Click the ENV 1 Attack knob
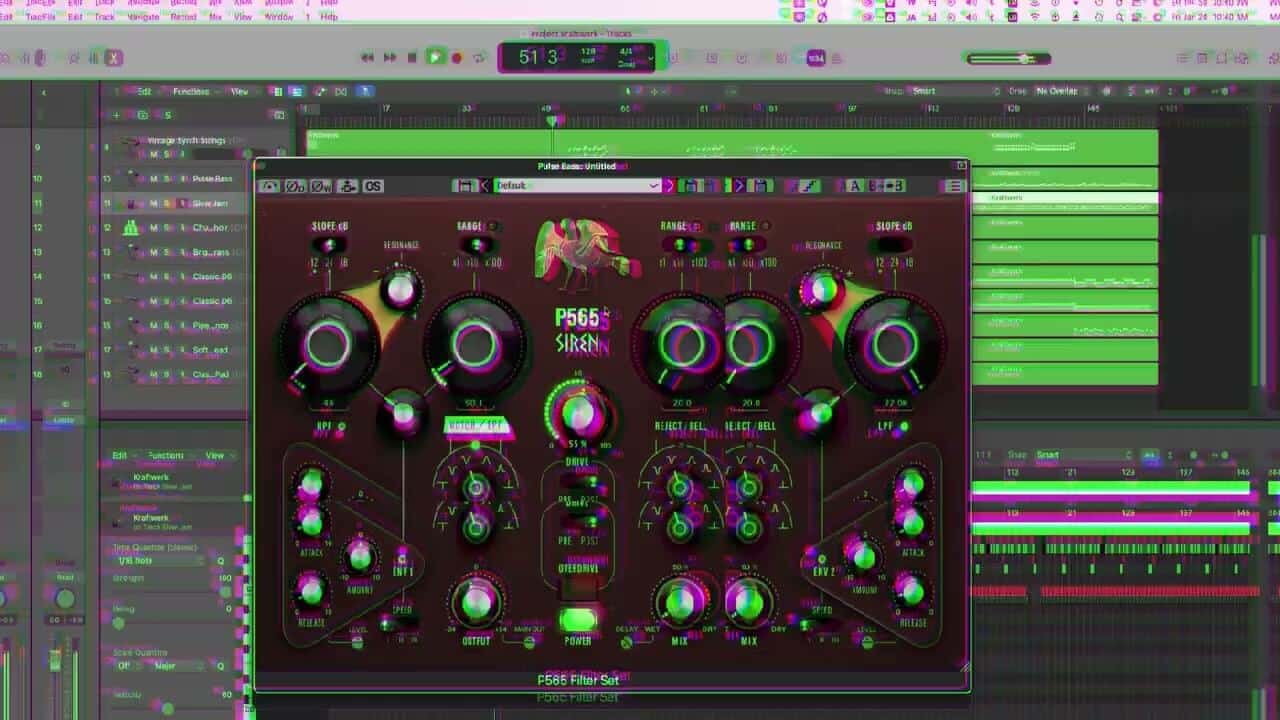 pyautogui.click(x=311, y=522)
